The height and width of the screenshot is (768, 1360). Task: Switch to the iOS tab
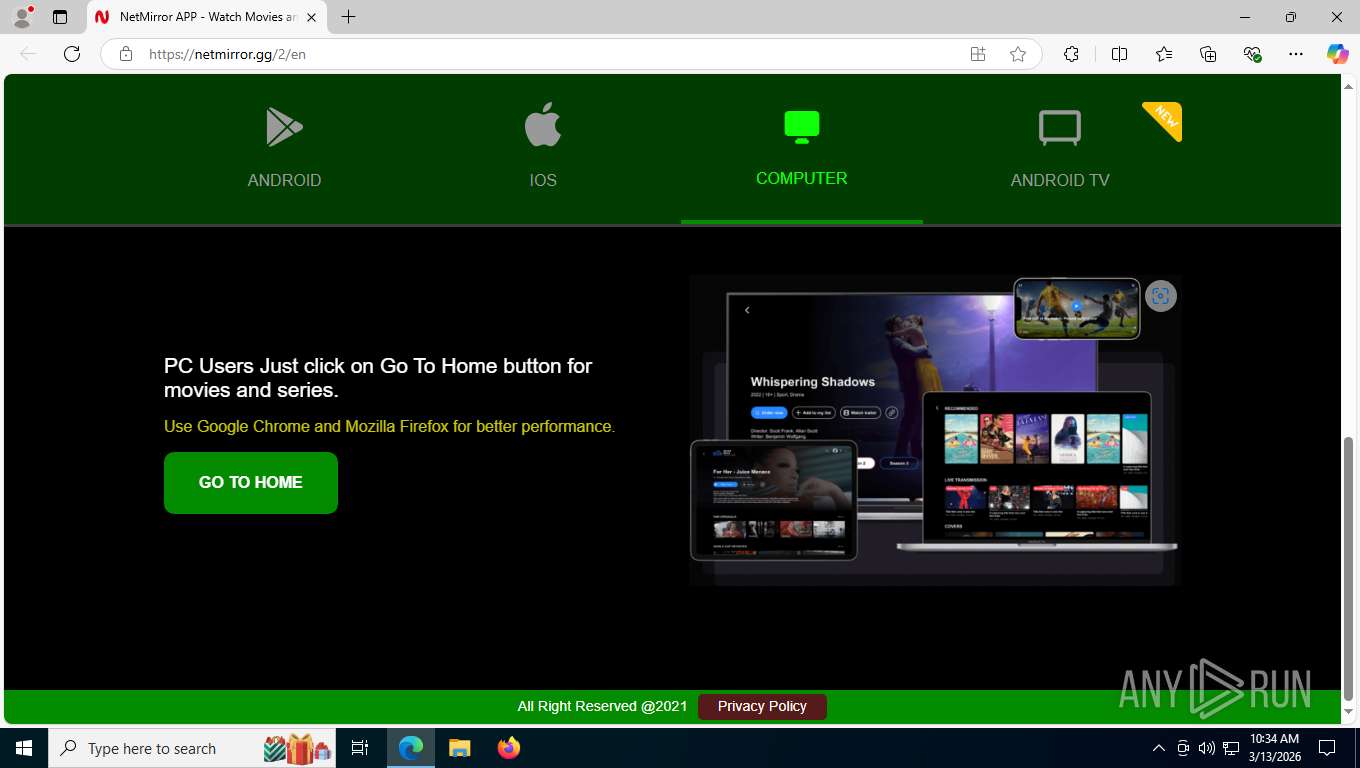tap(543, 148)
